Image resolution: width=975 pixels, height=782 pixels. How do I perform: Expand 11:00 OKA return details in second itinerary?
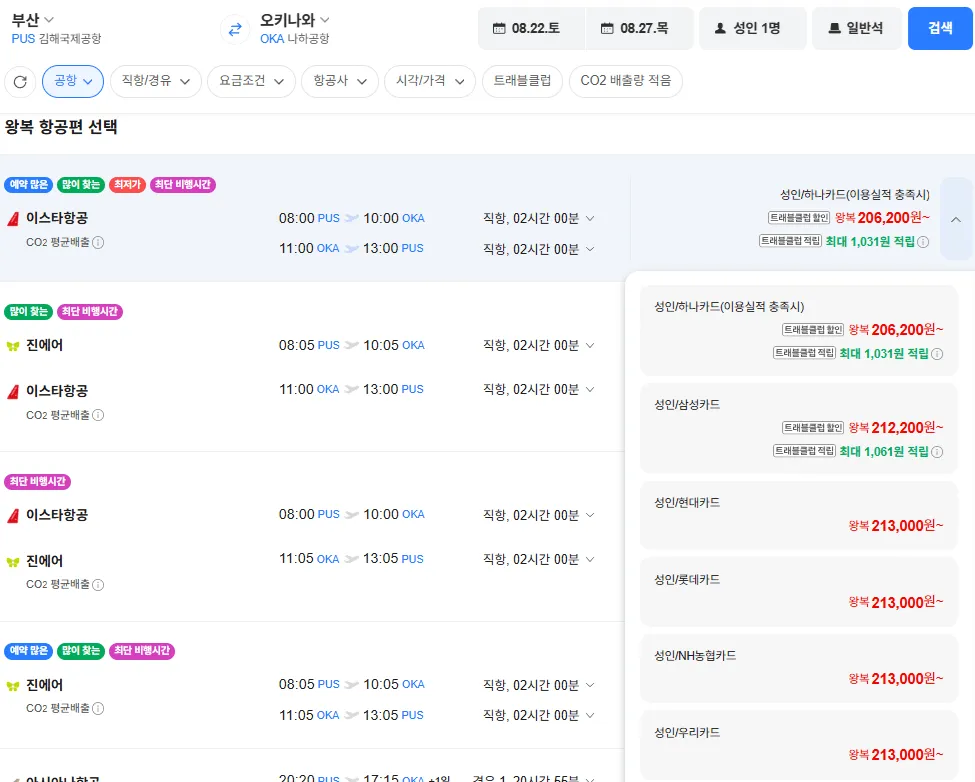coord(590,389)
